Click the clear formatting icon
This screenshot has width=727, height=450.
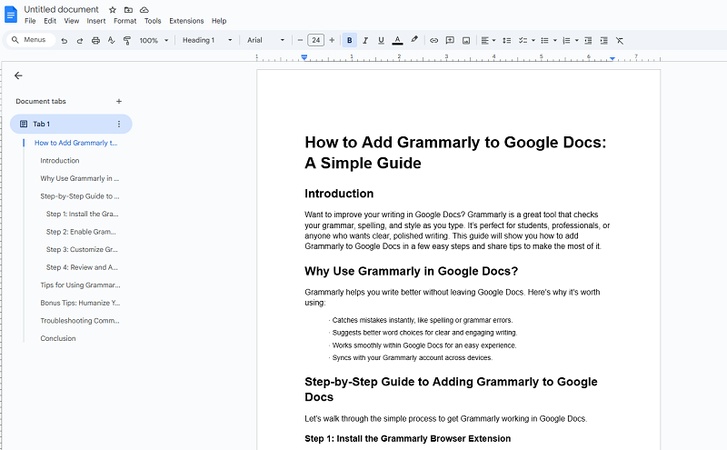pyautogui.click(x=619, y=41)
